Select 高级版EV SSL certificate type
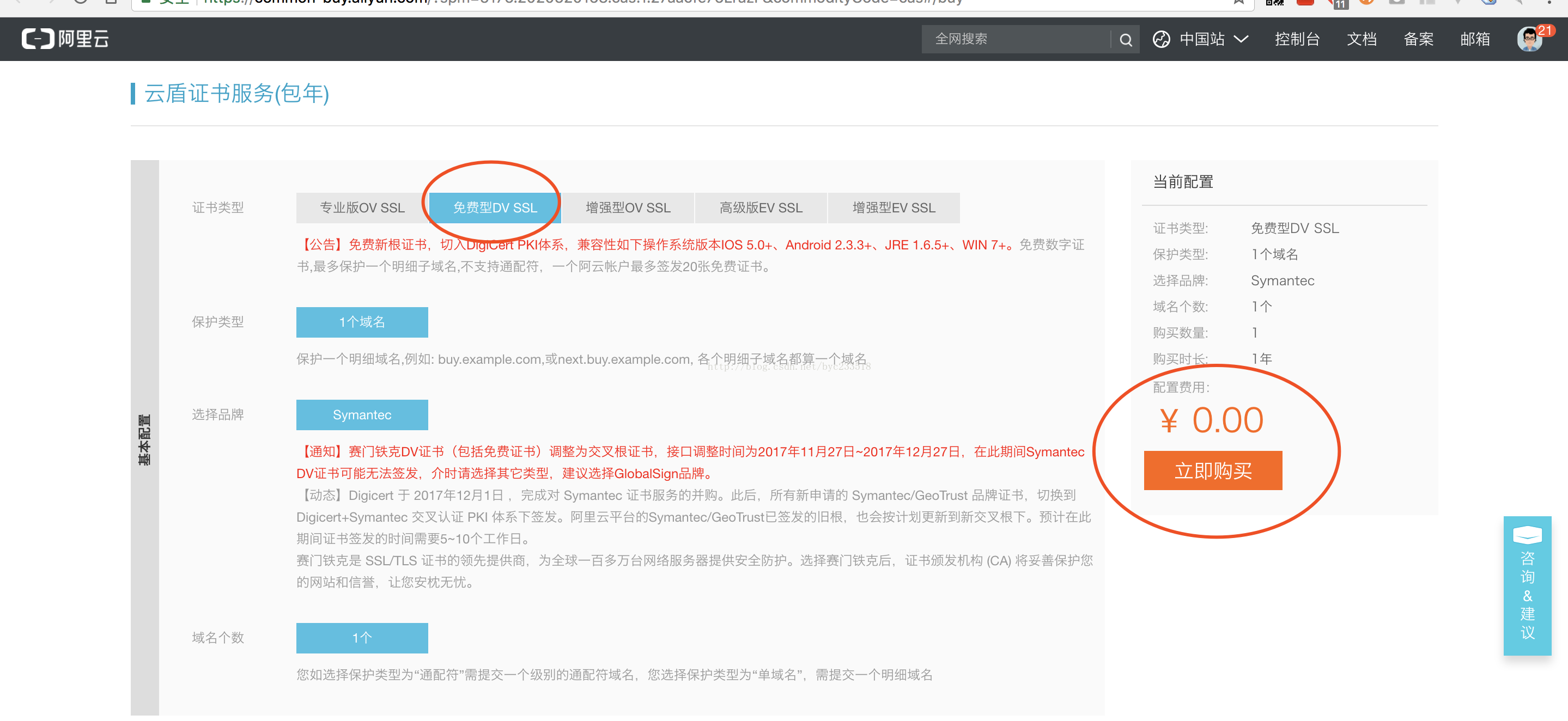1568x721 pixels. coord(761,207)
